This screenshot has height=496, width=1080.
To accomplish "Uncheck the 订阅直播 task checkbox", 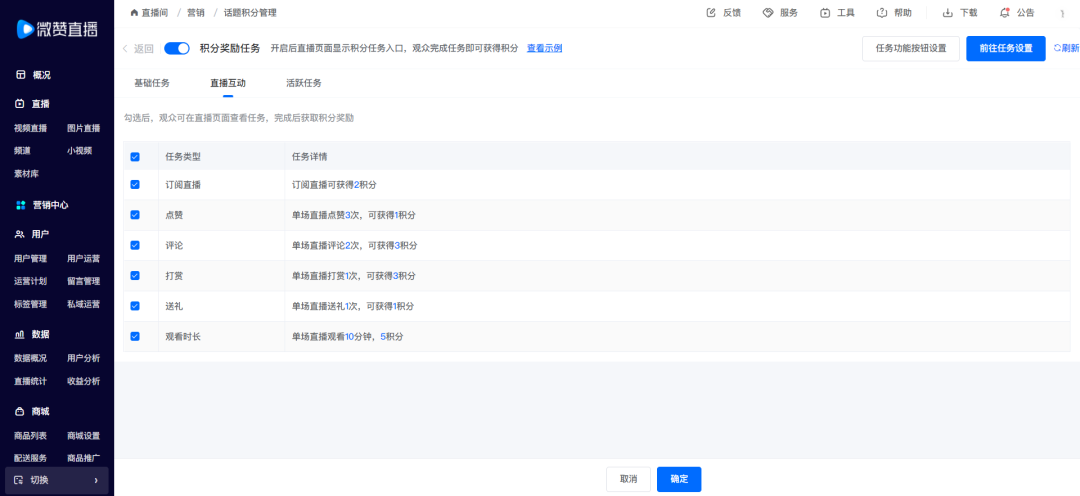I will (x=135, y=185).
